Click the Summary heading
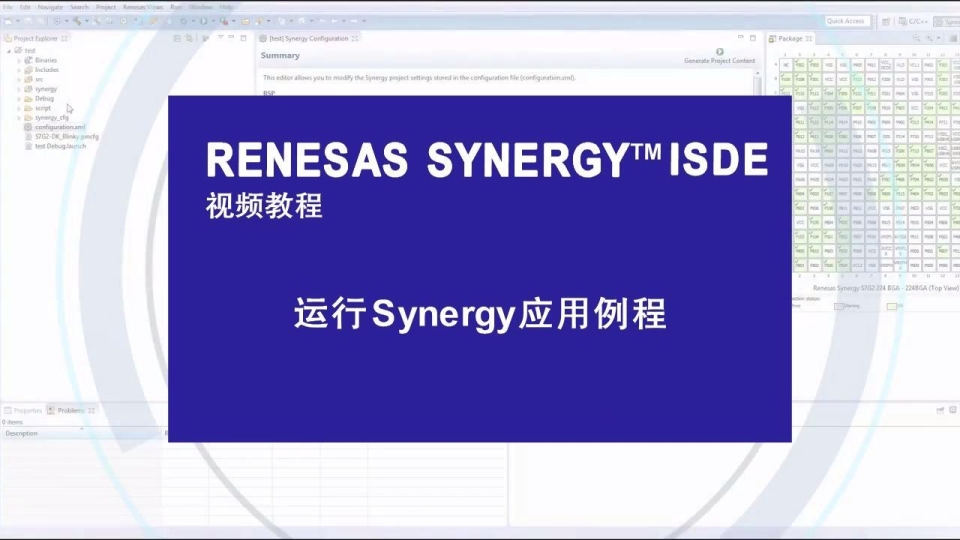Image resolution: width=960 pixels, height=540 pixels. pos(280,56)
